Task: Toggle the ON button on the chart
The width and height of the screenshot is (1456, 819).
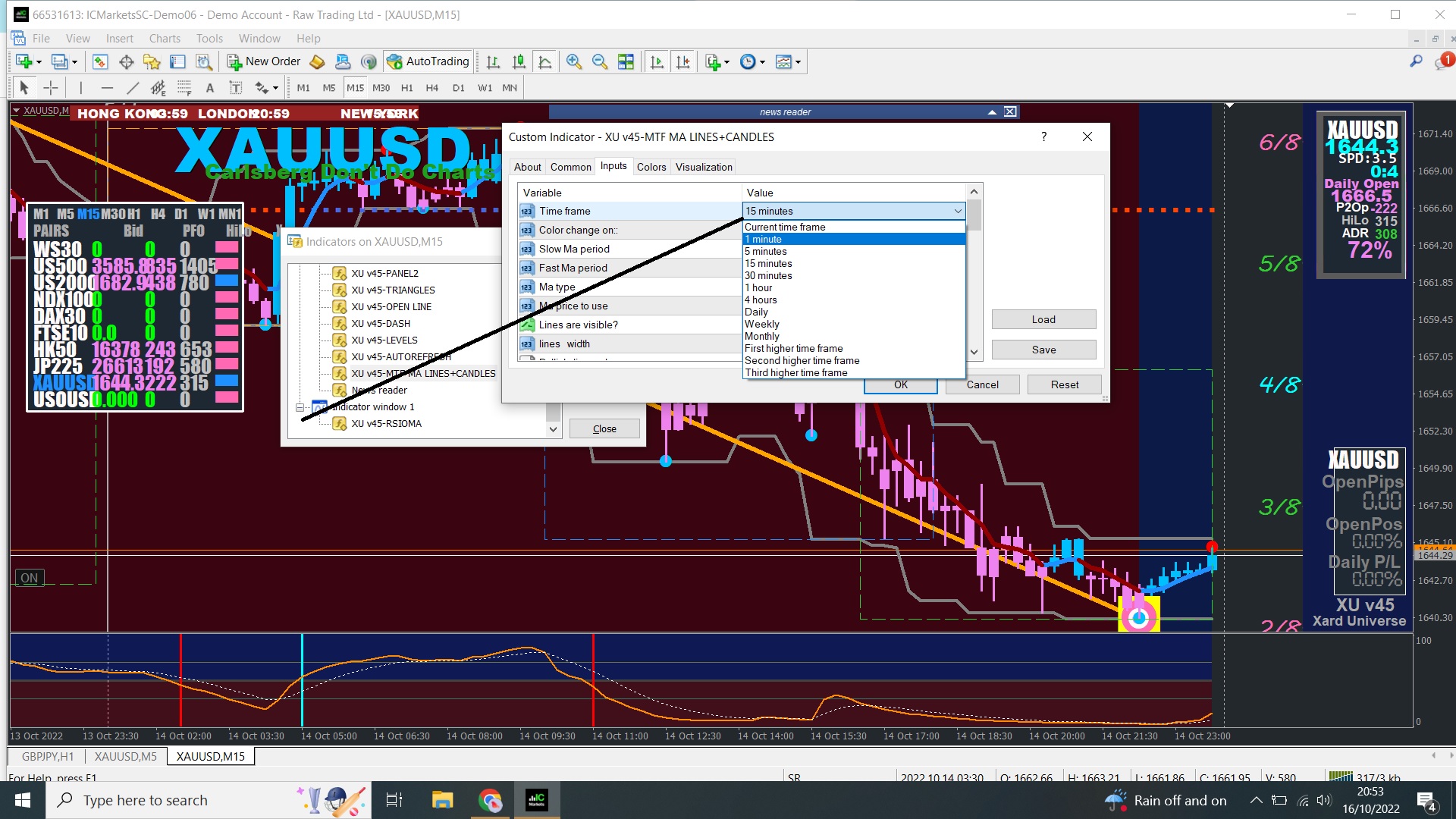Action: [x=29, y=578]
